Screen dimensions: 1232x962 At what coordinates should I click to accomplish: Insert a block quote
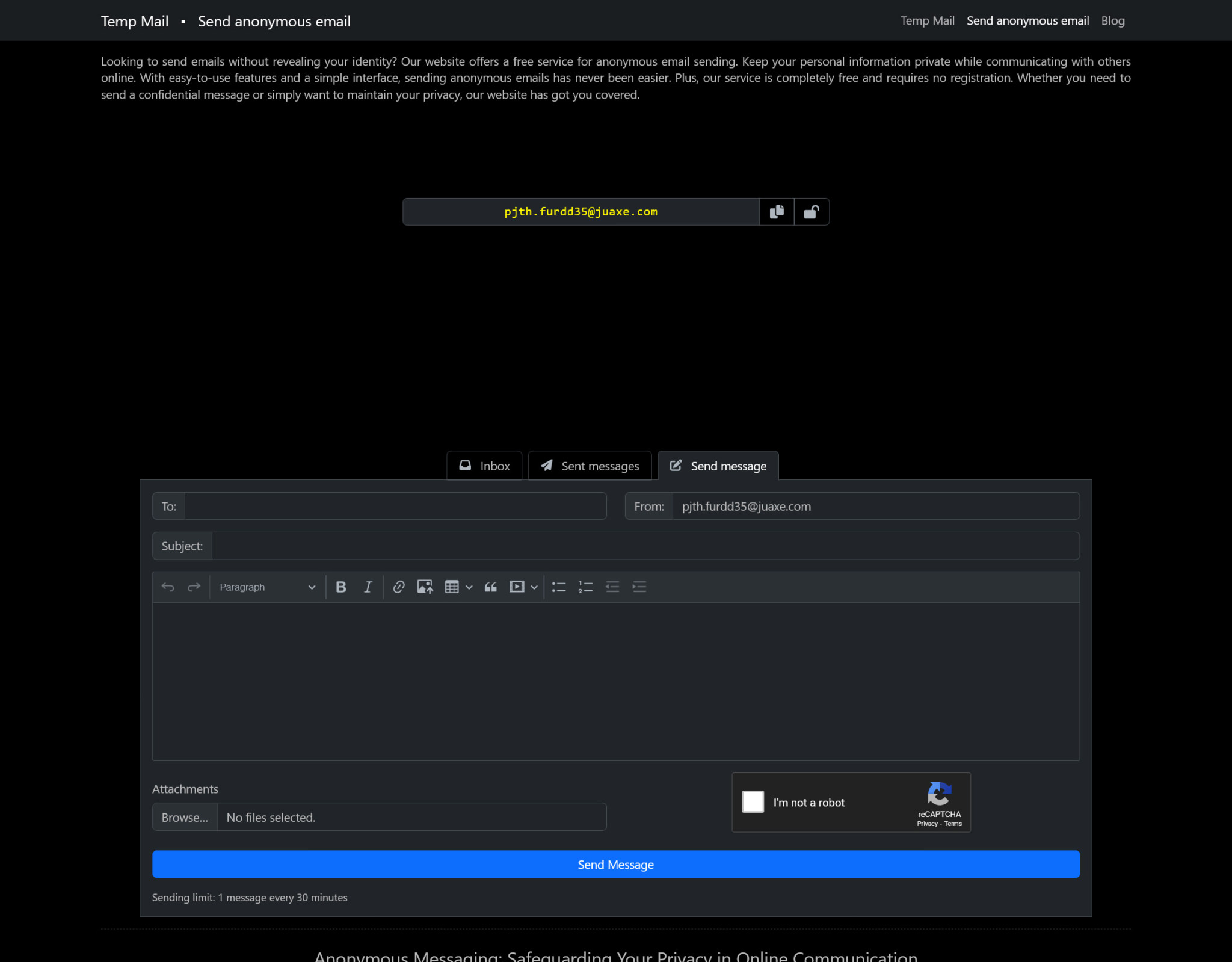(x=491, y=587)
